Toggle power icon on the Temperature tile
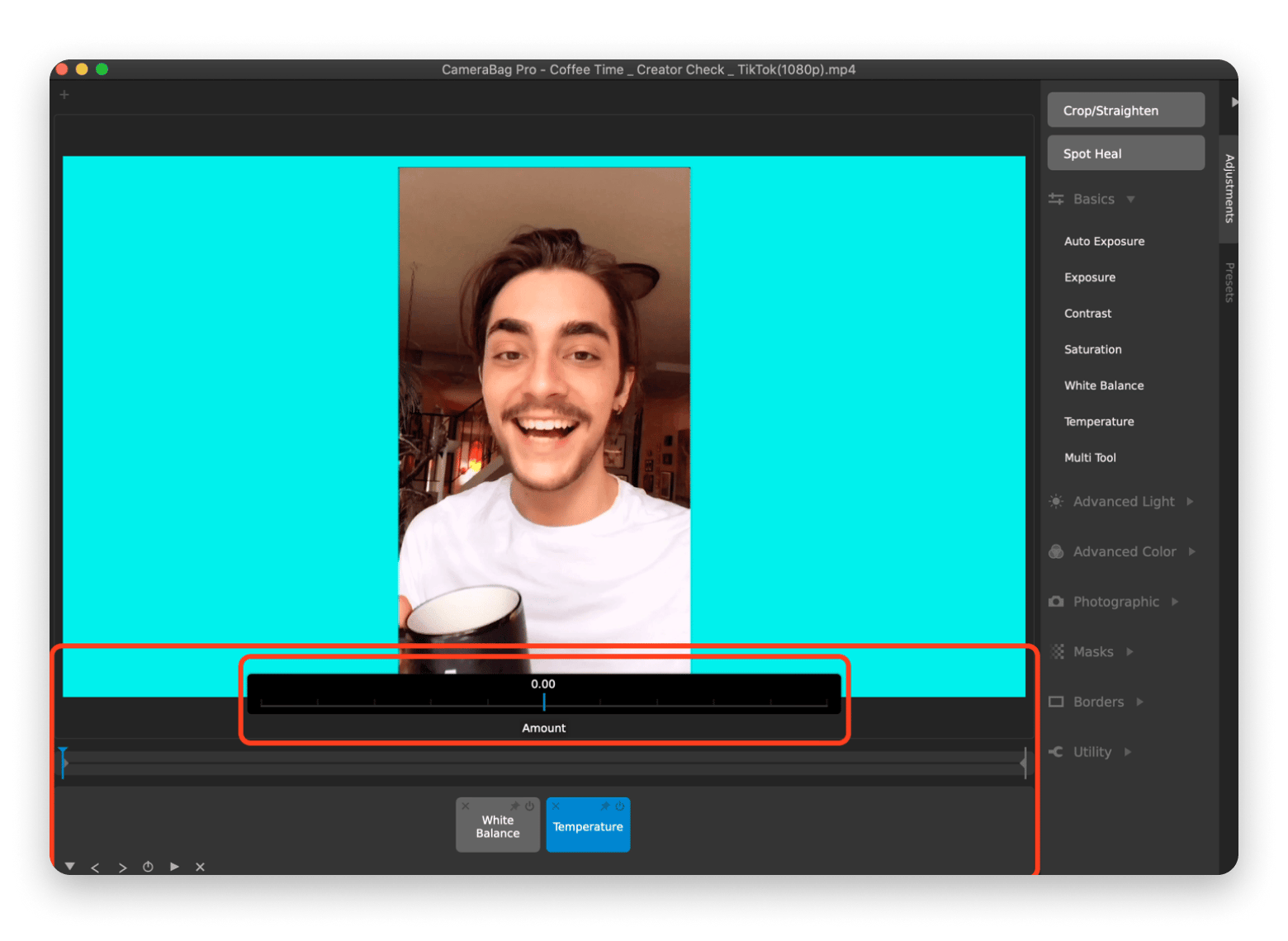The width and height of the screenshot is (1288, 941). tap(619, 806)
